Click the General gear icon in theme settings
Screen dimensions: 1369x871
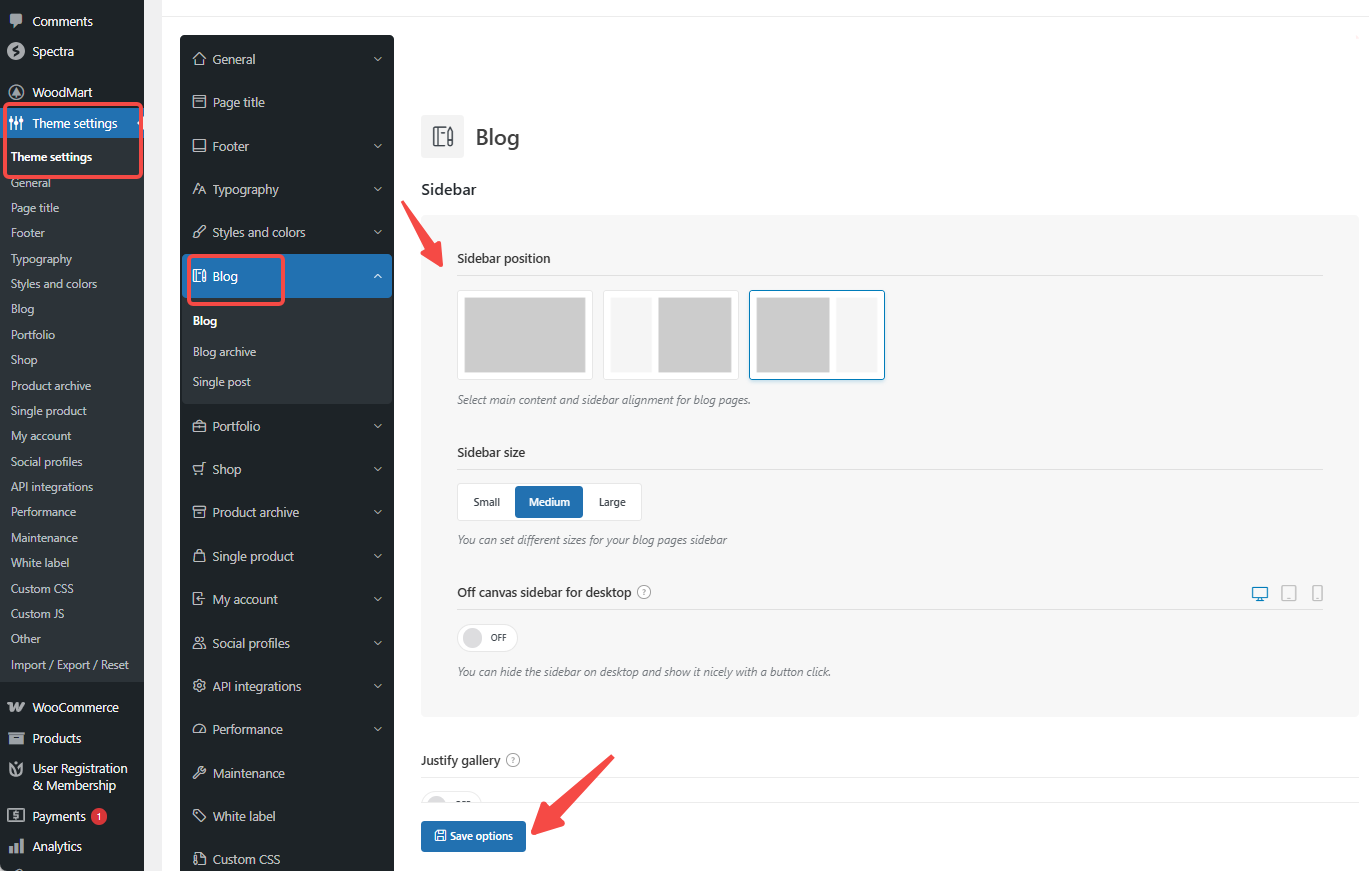click(x=201, y=59)
